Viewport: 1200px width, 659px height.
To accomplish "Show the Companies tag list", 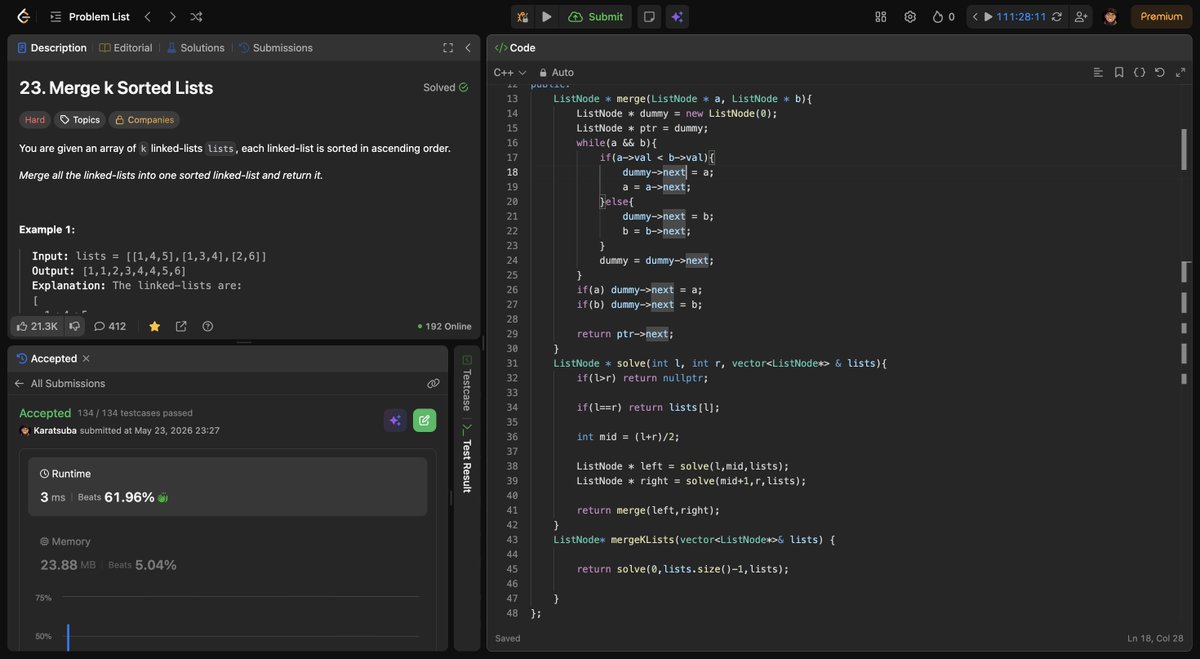I will 144,120.
